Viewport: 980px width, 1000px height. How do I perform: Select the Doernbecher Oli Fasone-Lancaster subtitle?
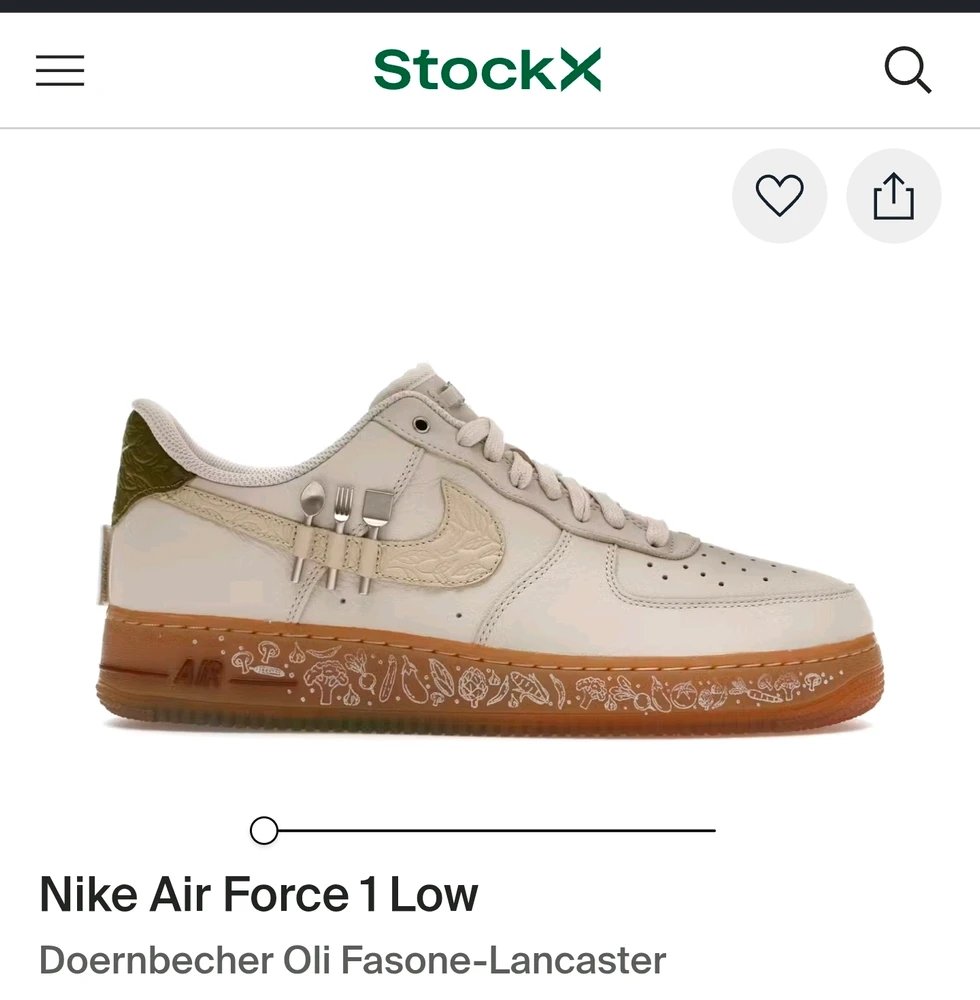tap(352, 961)
